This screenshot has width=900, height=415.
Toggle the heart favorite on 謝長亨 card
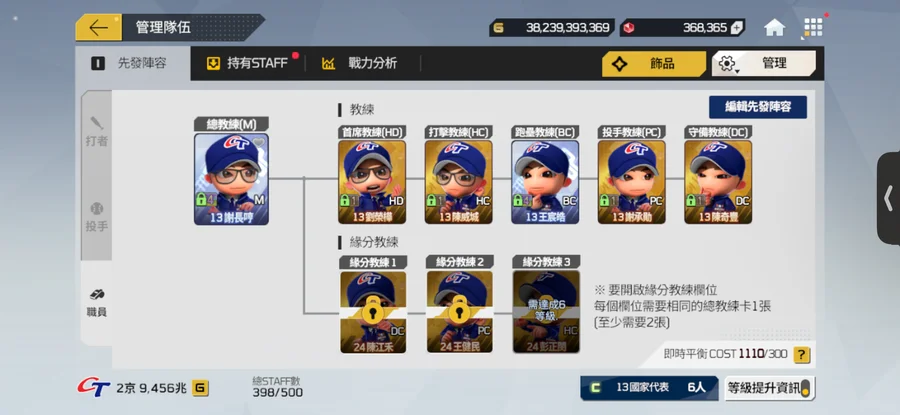[259, 142]
